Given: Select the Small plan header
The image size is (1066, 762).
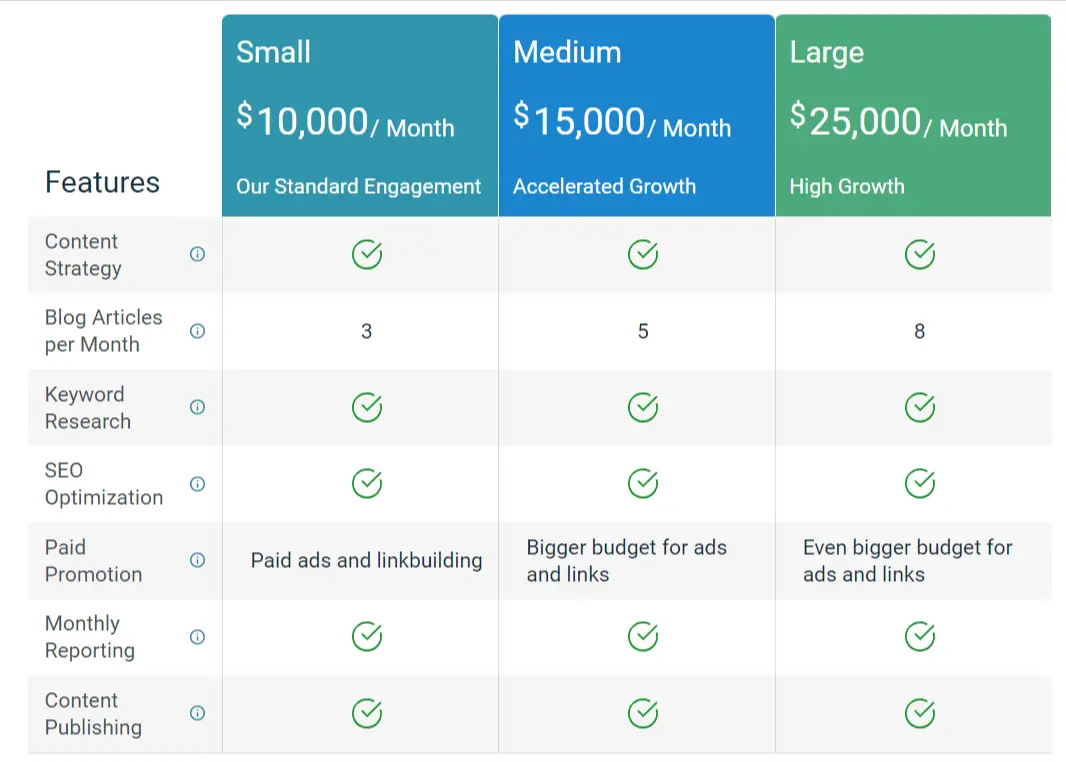Looking at the screenshot, I should 273,52.
